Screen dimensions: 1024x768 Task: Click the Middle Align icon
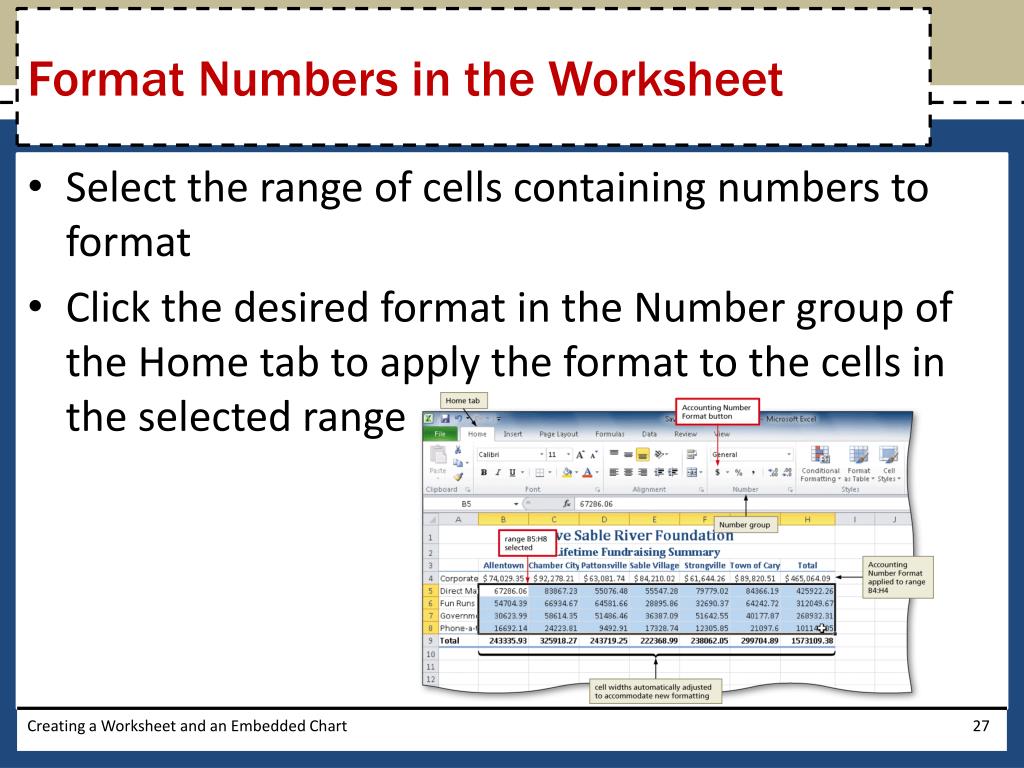(628, 455)
